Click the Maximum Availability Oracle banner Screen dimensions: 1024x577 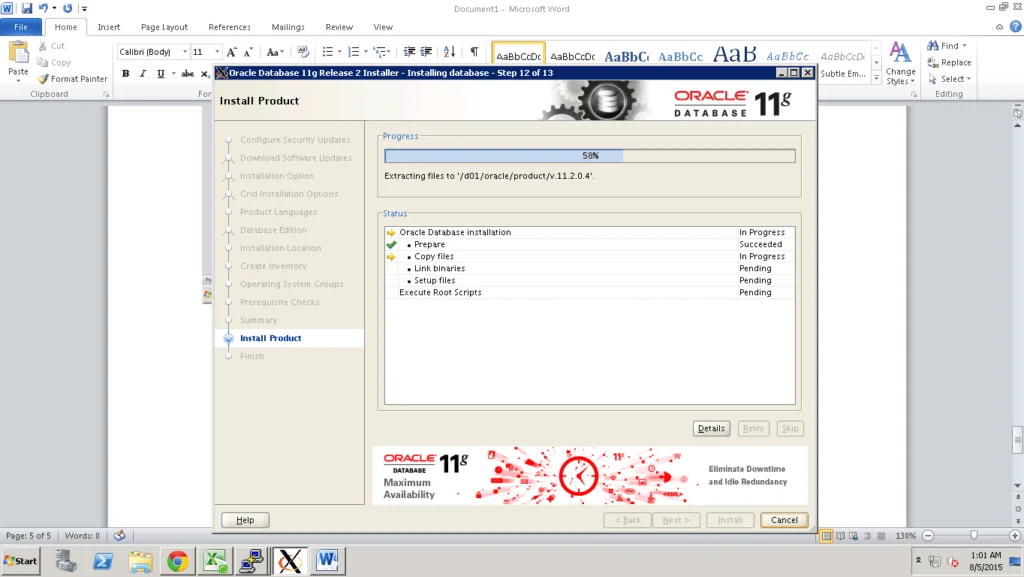point(590,475)
